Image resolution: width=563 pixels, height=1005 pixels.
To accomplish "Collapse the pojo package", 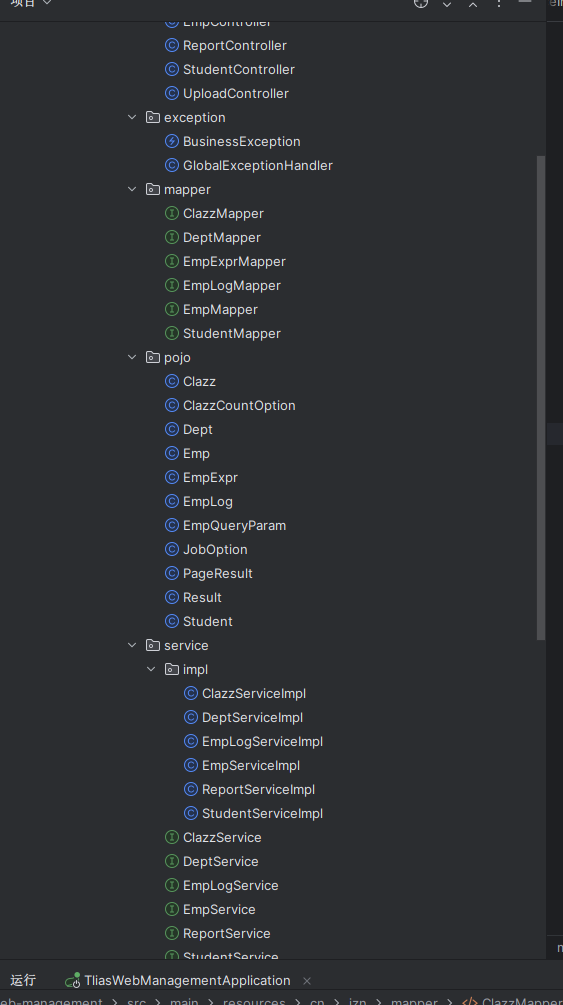I will click(x=132, y=357).
